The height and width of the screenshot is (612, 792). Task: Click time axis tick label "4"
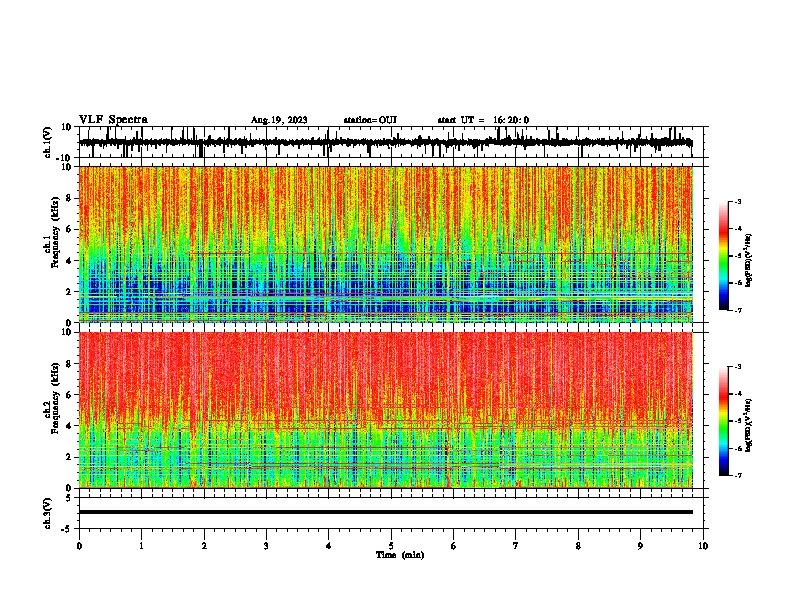329,546
